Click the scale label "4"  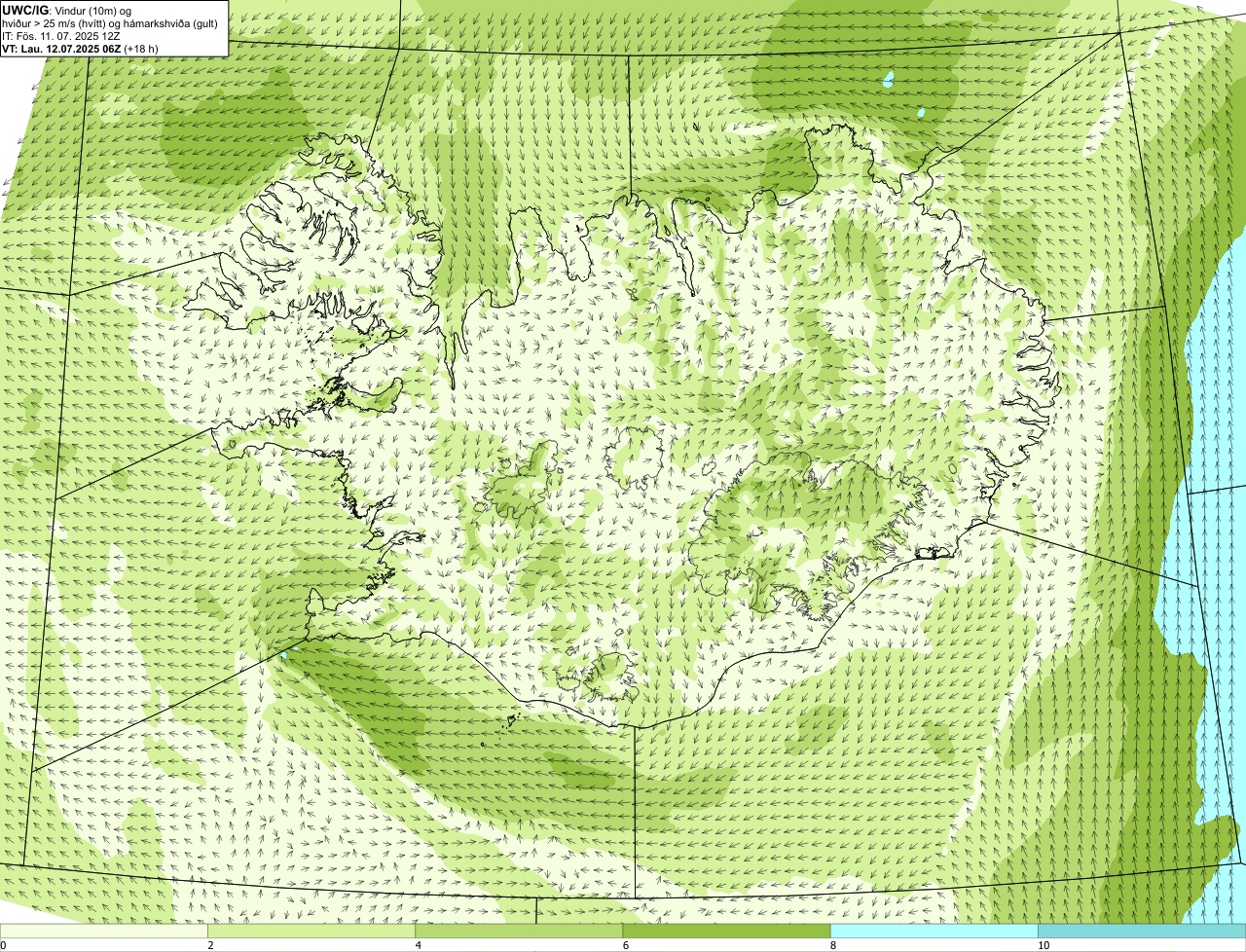(x=419, y=945)
